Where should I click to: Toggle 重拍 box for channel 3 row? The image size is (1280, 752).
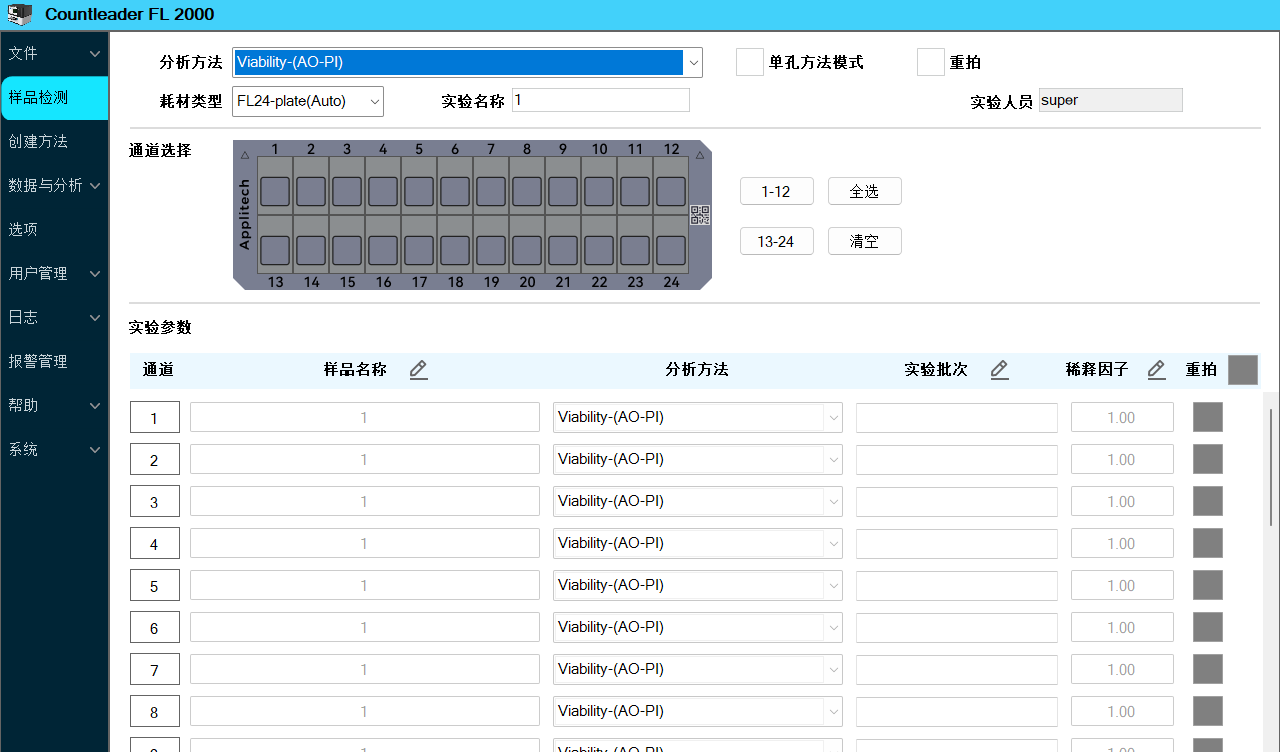click(x=1208, y=501)
